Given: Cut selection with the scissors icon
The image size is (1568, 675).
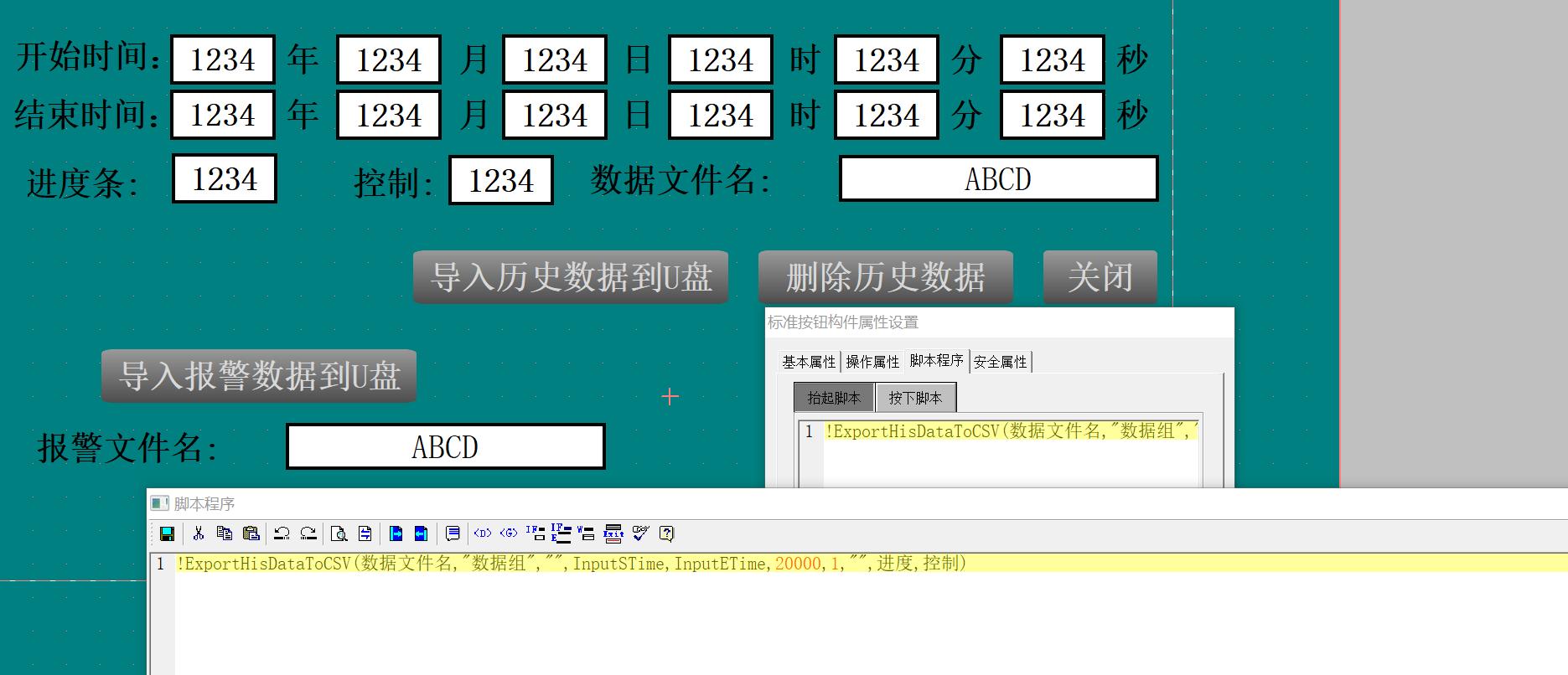Looking at the screenshot, I should click(199, 533).
